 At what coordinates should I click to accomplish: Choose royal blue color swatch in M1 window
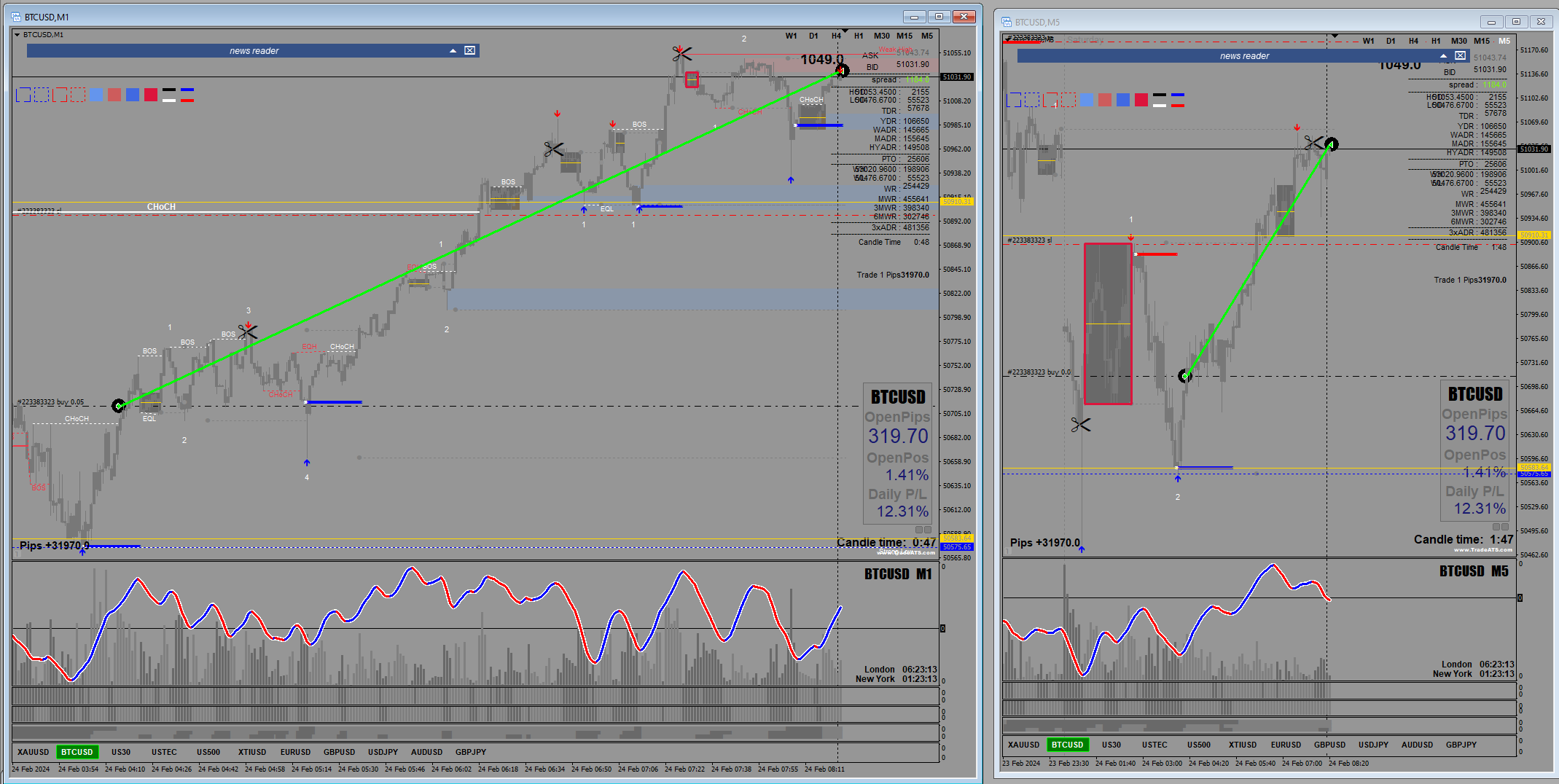point(133,95)
